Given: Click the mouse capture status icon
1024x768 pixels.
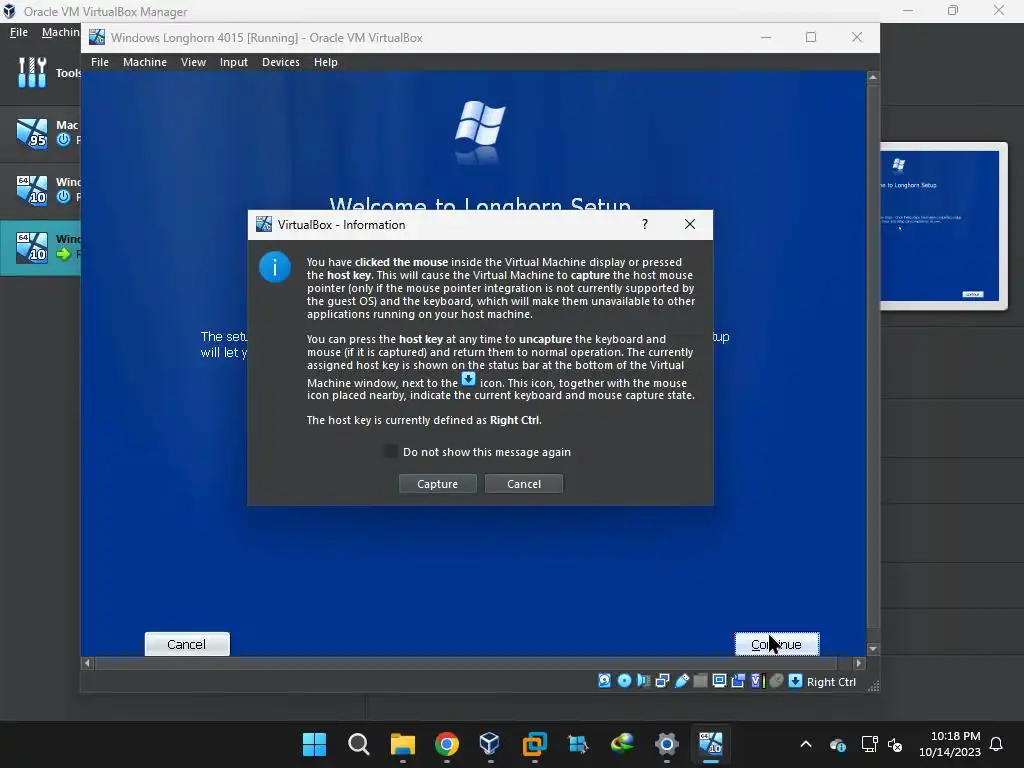Looking at the screenshot, I should pyautogui.click(x=776, y=681).
